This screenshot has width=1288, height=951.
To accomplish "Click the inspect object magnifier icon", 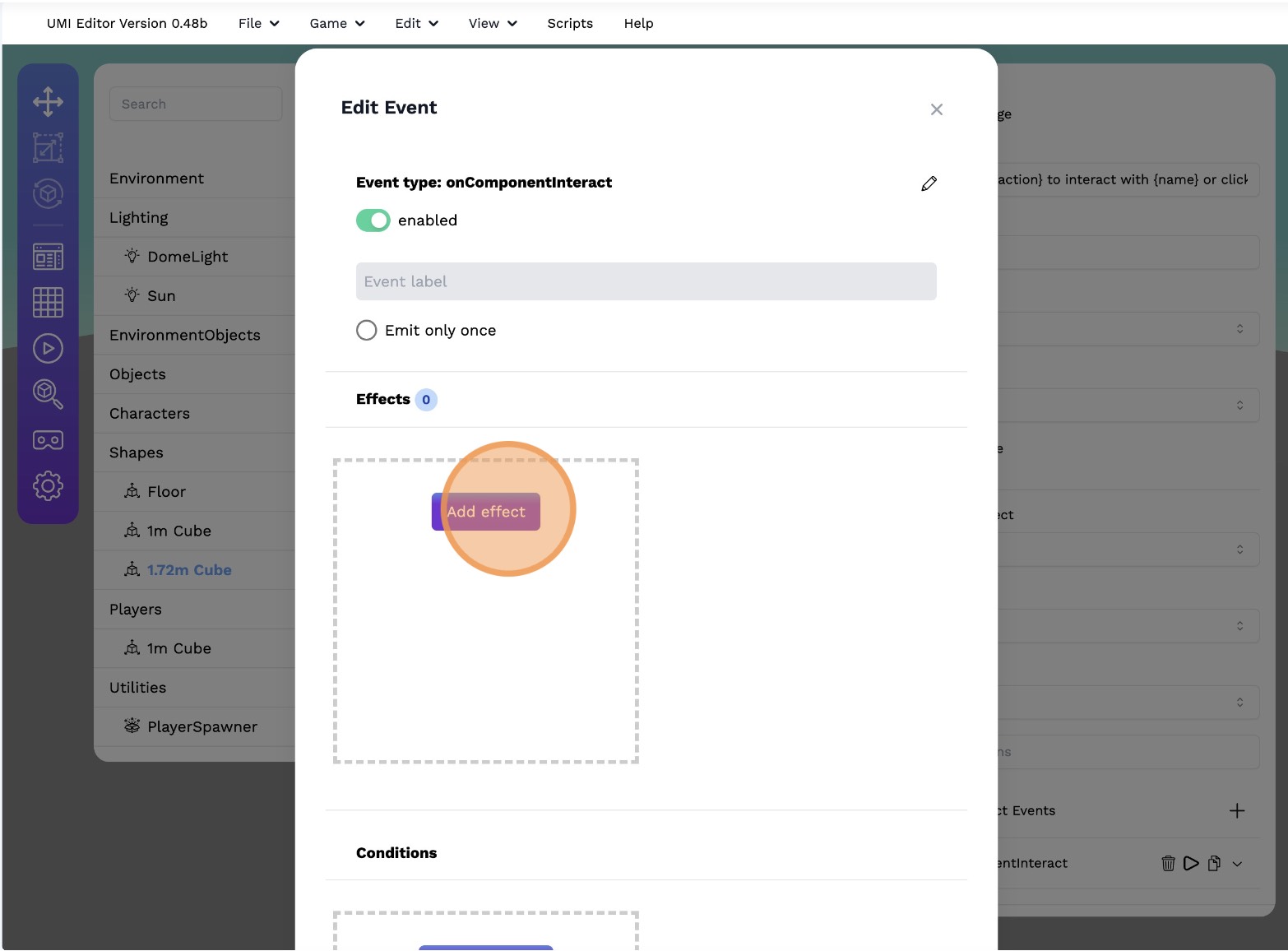I will point(48,394).
